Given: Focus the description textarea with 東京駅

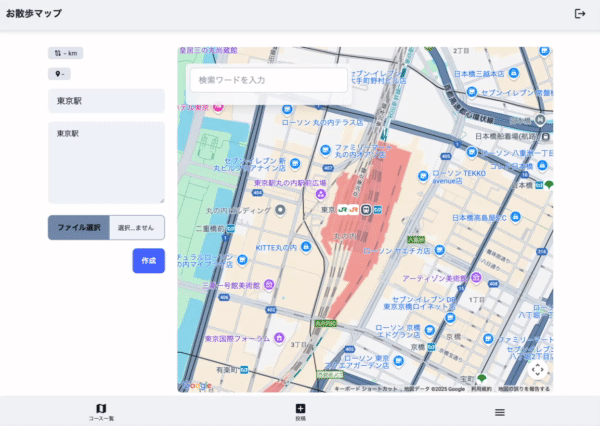Looking at the screenshot, I should [x=106, y=163].
